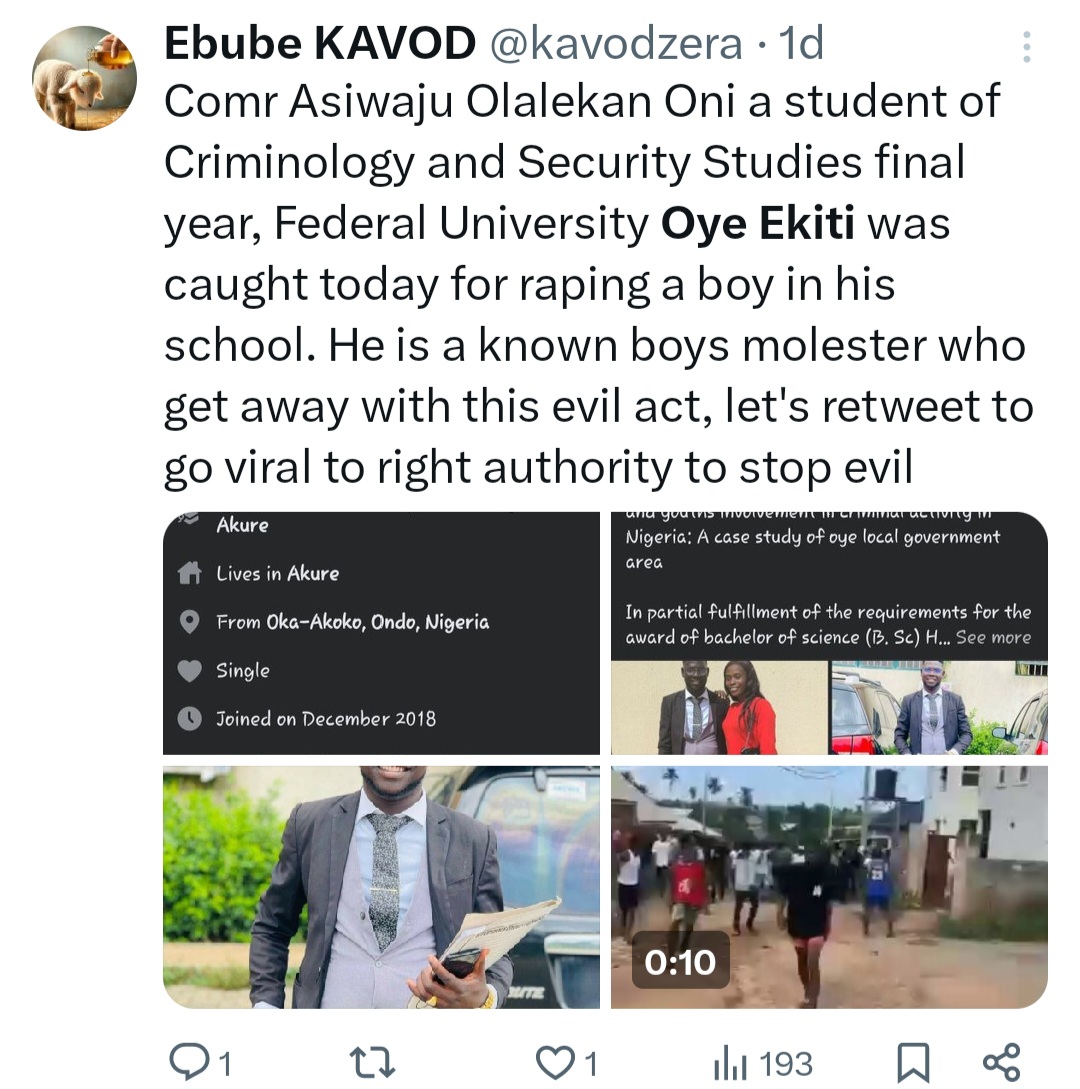1080x1089 pixels.
Task: Open the profile details image with 'Lives in Akure'
Action: pyautogui.click(x=381, y=632)
